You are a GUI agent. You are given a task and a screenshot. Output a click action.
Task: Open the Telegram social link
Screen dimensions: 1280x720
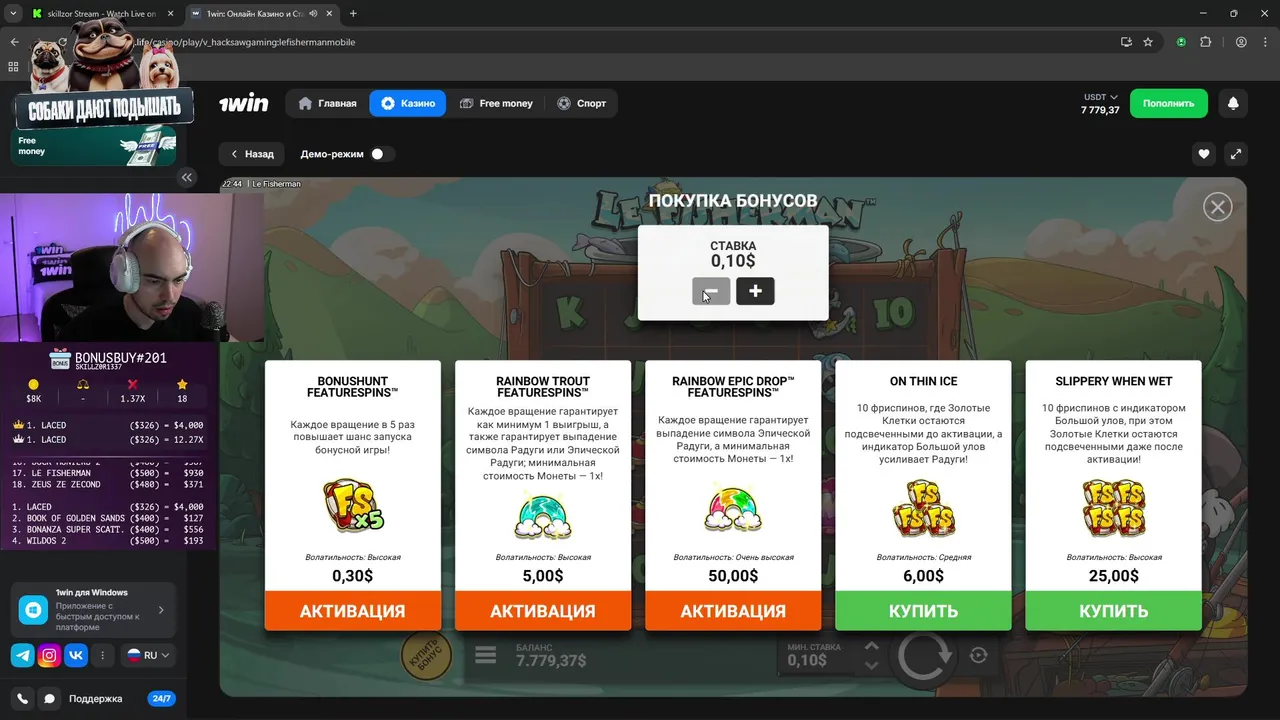tap(22, 656)
